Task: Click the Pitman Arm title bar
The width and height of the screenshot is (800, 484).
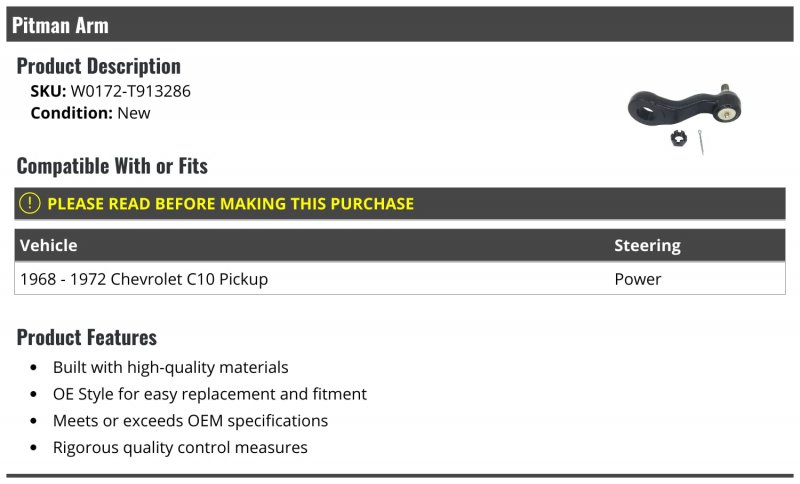Action: 400,25
